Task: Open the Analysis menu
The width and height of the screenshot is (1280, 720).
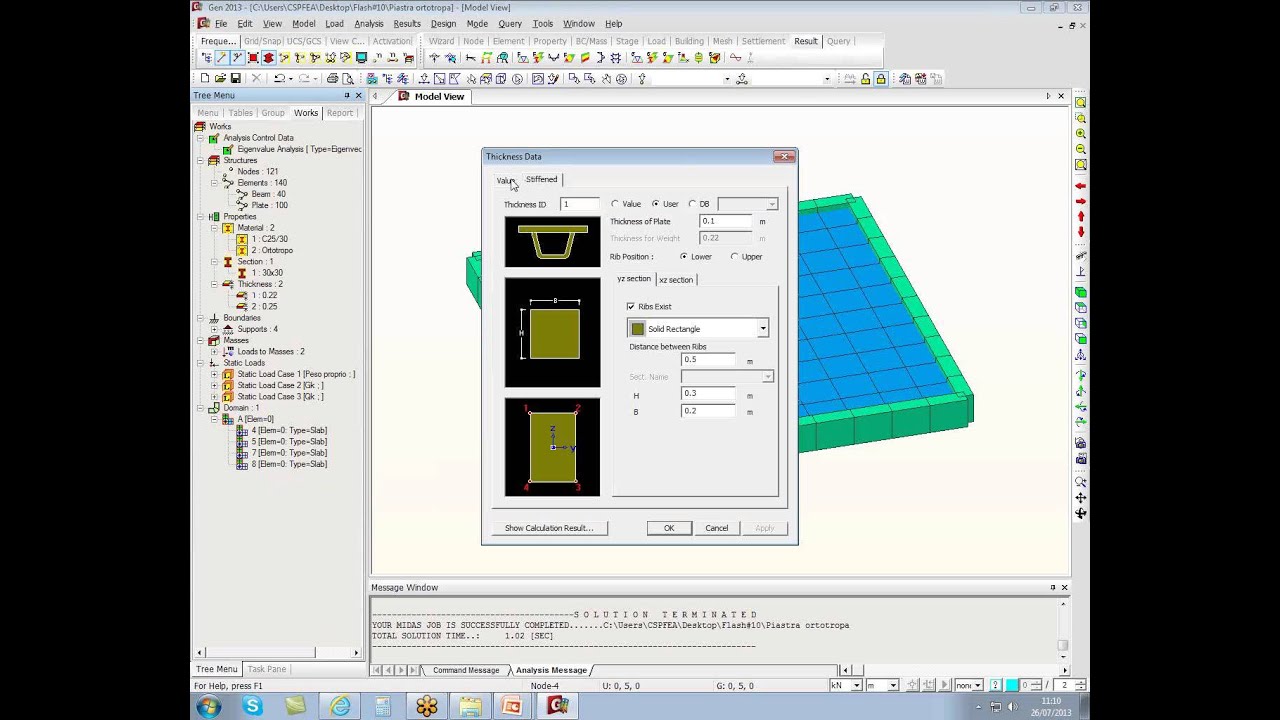Action: pyautogui.click(x=368, y=24)
